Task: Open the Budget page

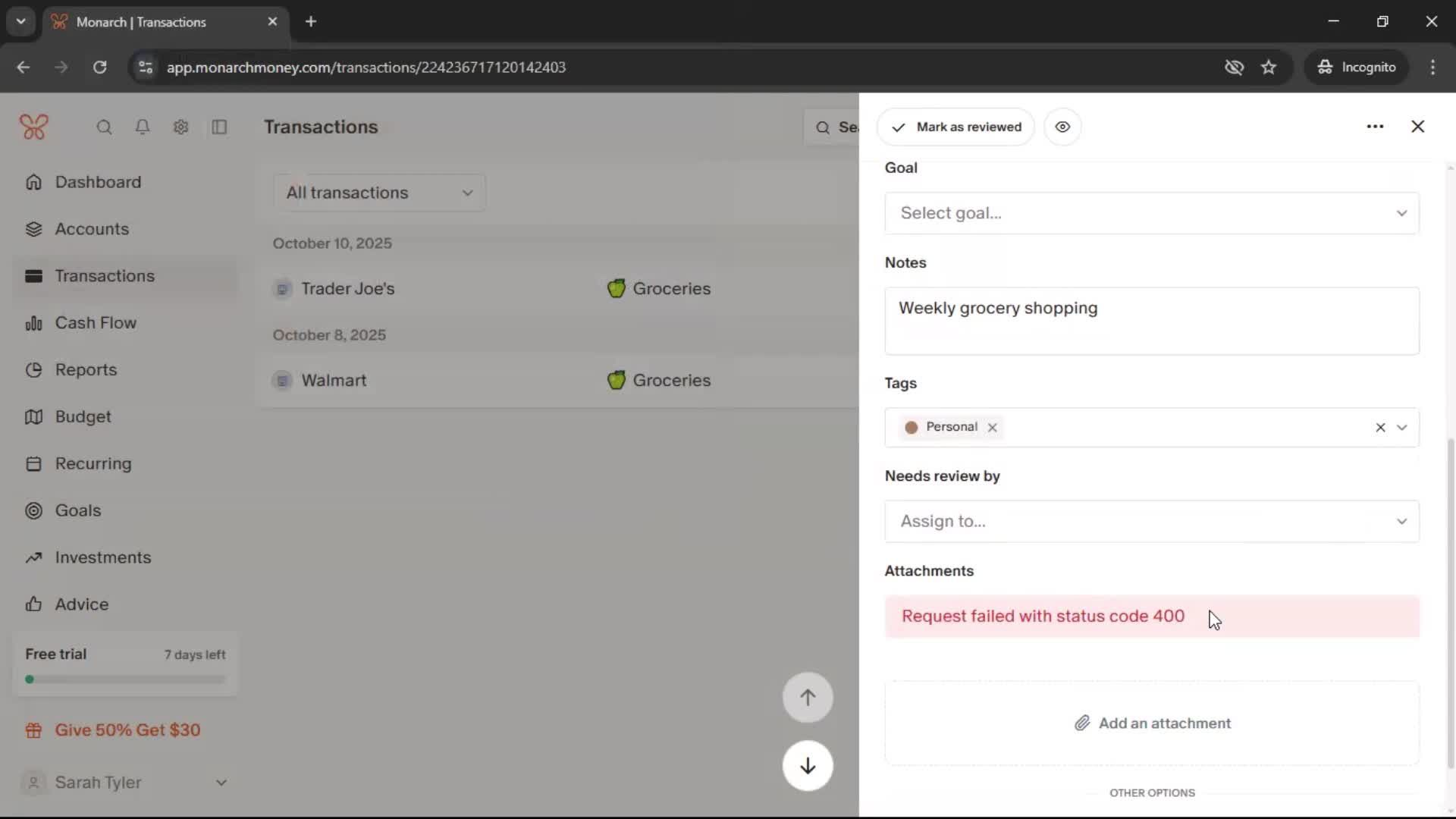Action: pos(83,417)
